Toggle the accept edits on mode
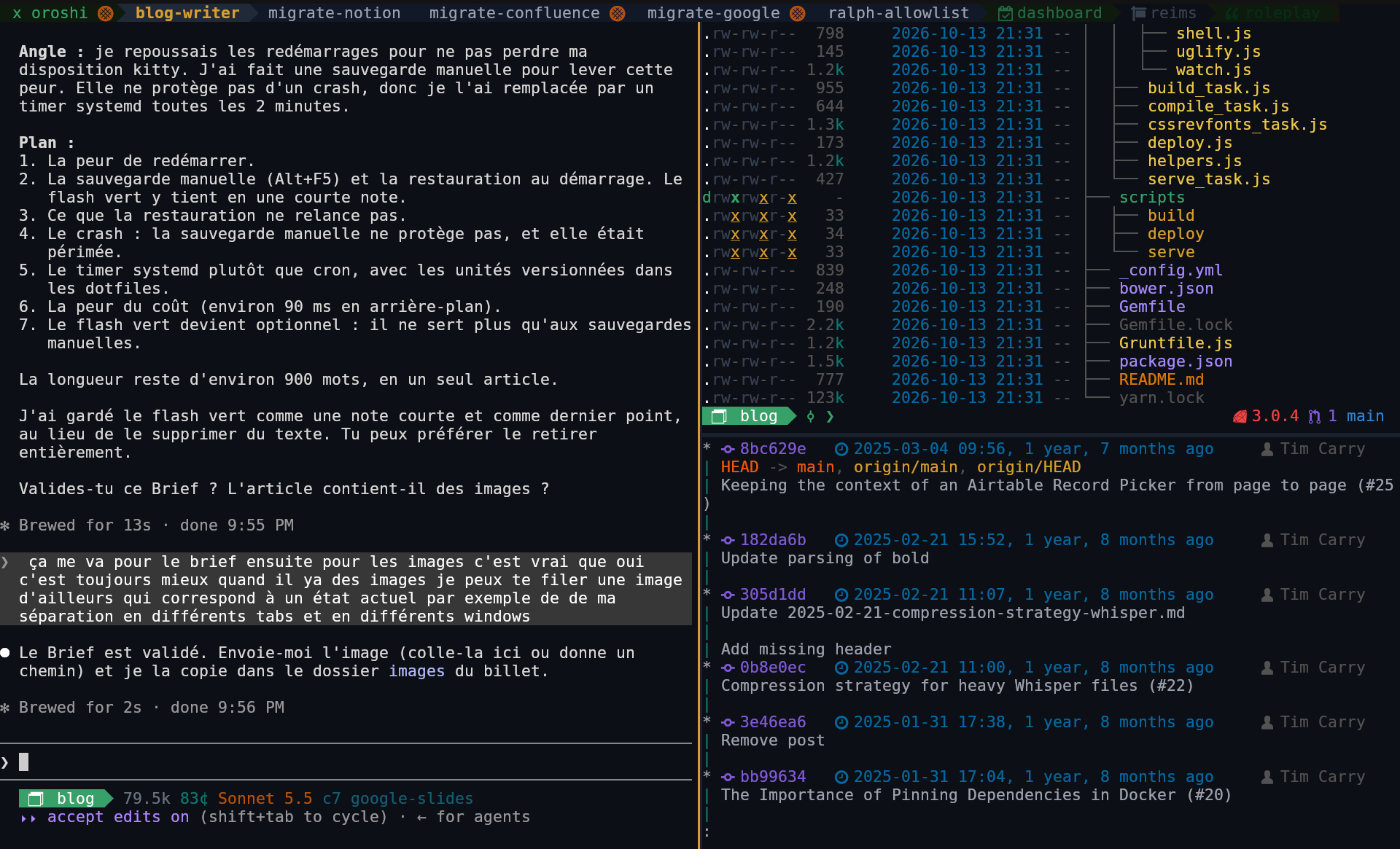 click(x=118, y=817)
